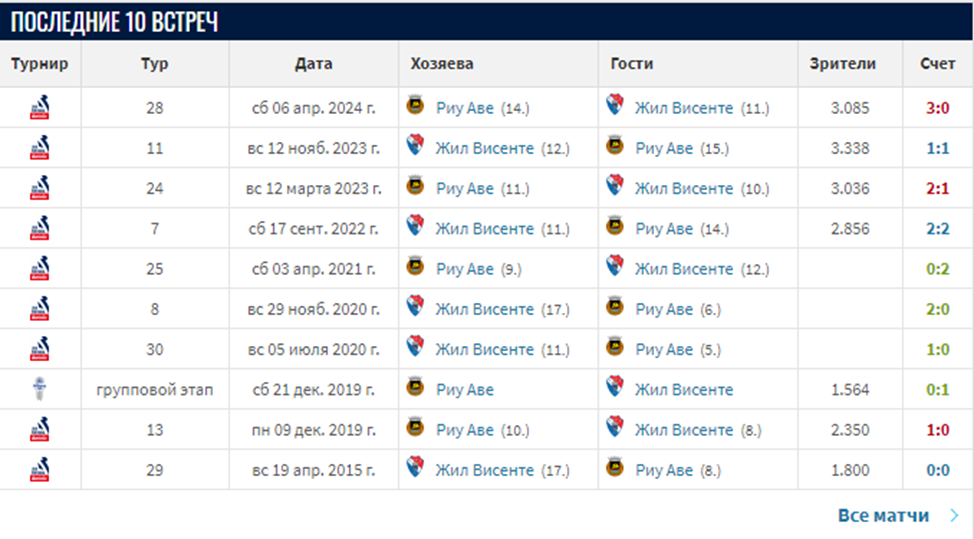Click the Турнир column header
974x539 pixels.
click(40, 64)
